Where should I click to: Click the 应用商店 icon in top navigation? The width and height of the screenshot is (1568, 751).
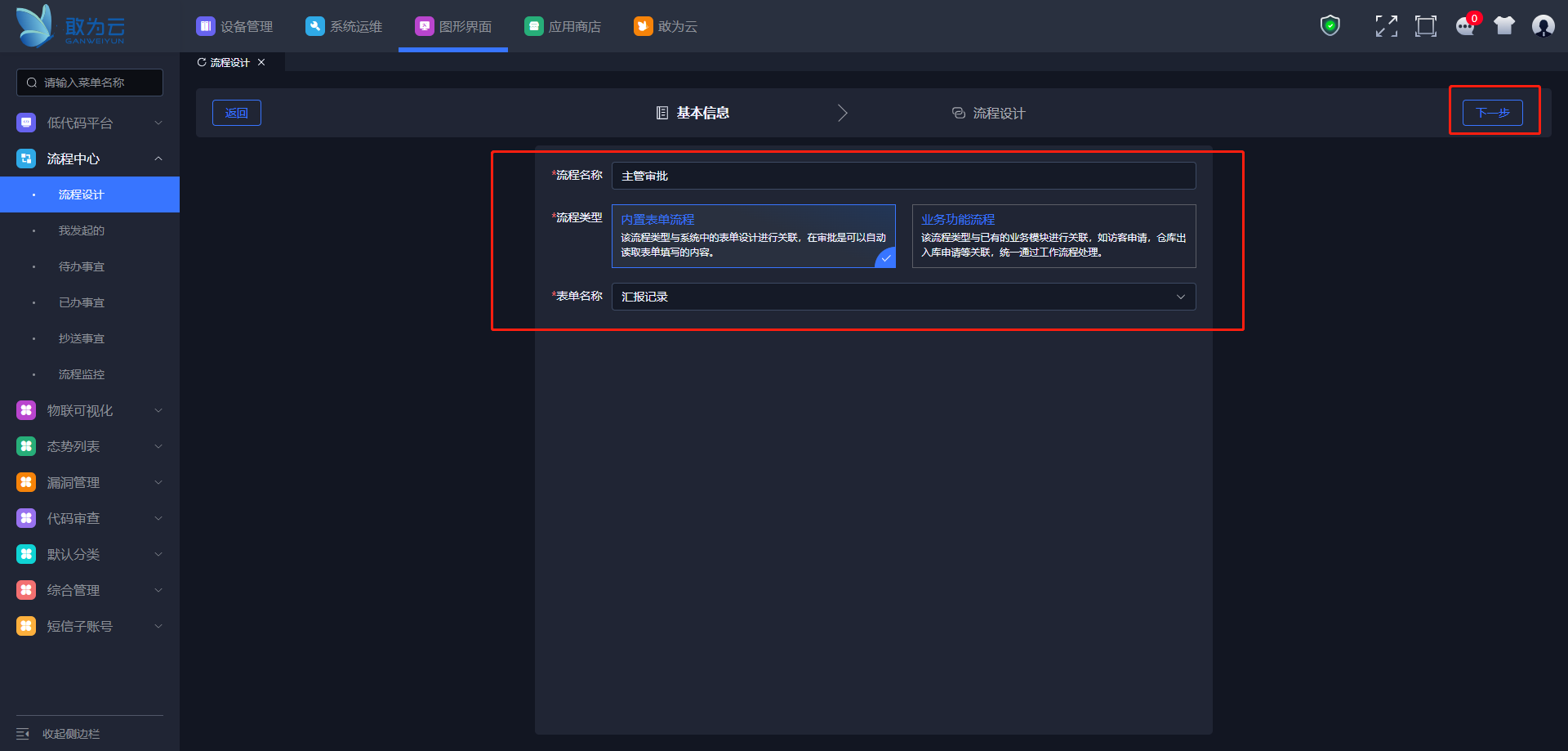[533, 26]
